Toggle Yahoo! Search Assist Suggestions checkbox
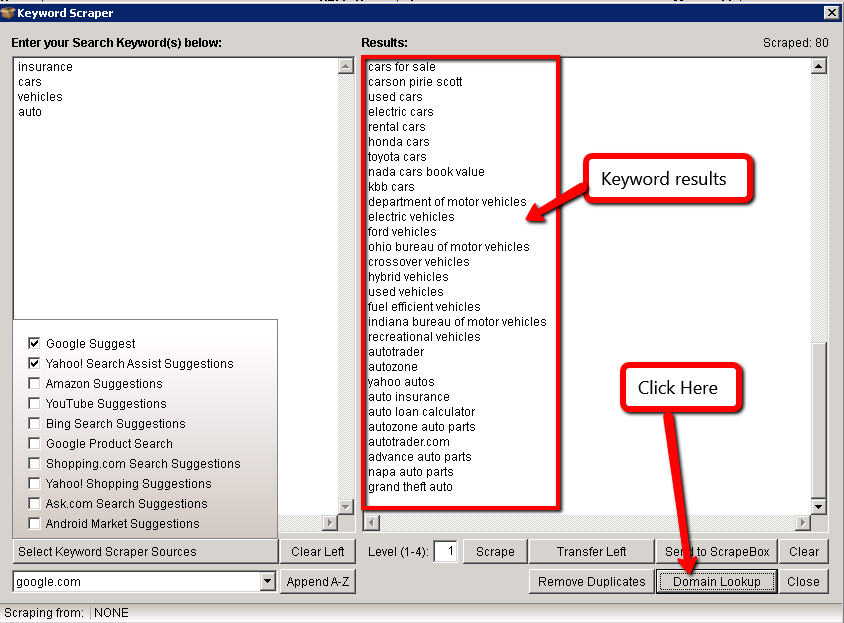The height and width of the screenshot is (623, 844). pyautogui.click(x=35, y=364)
